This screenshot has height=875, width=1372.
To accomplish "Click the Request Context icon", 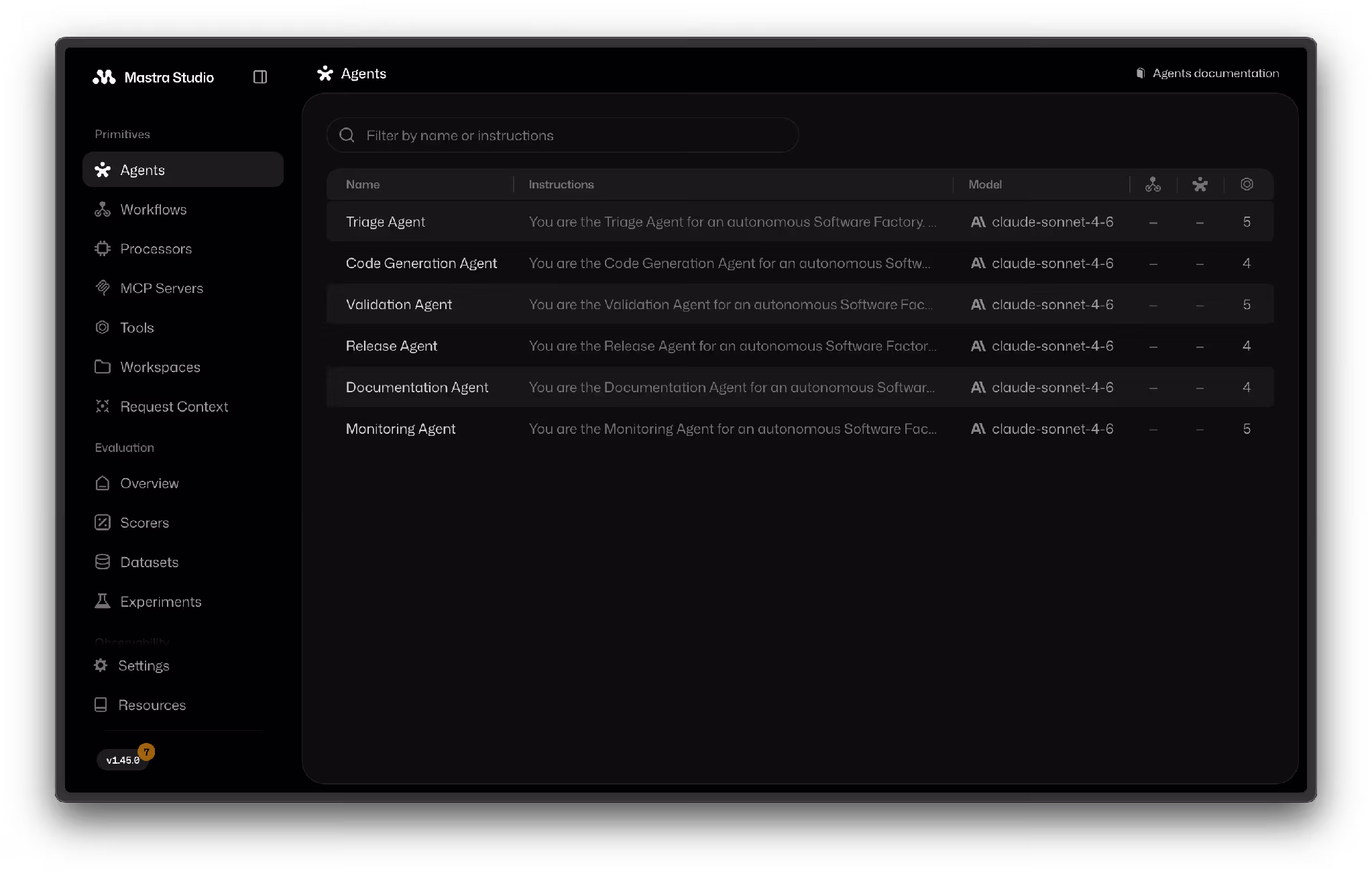I will [102, 406].
